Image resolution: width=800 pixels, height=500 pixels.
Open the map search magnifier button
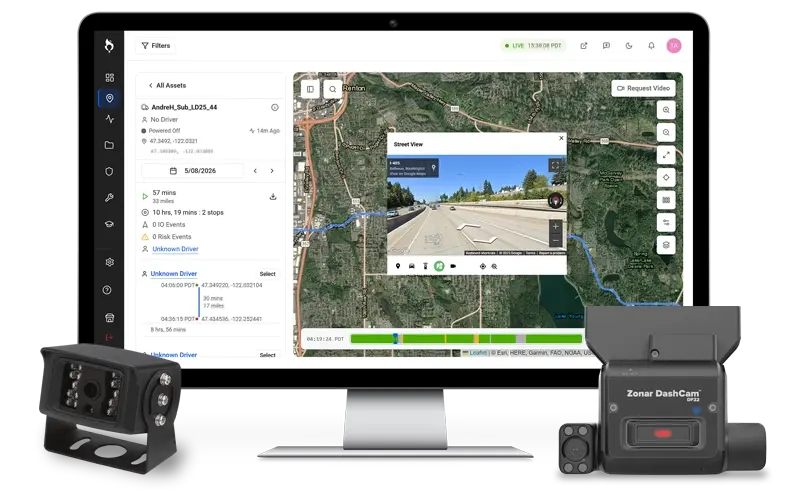[x=333, y=89]
